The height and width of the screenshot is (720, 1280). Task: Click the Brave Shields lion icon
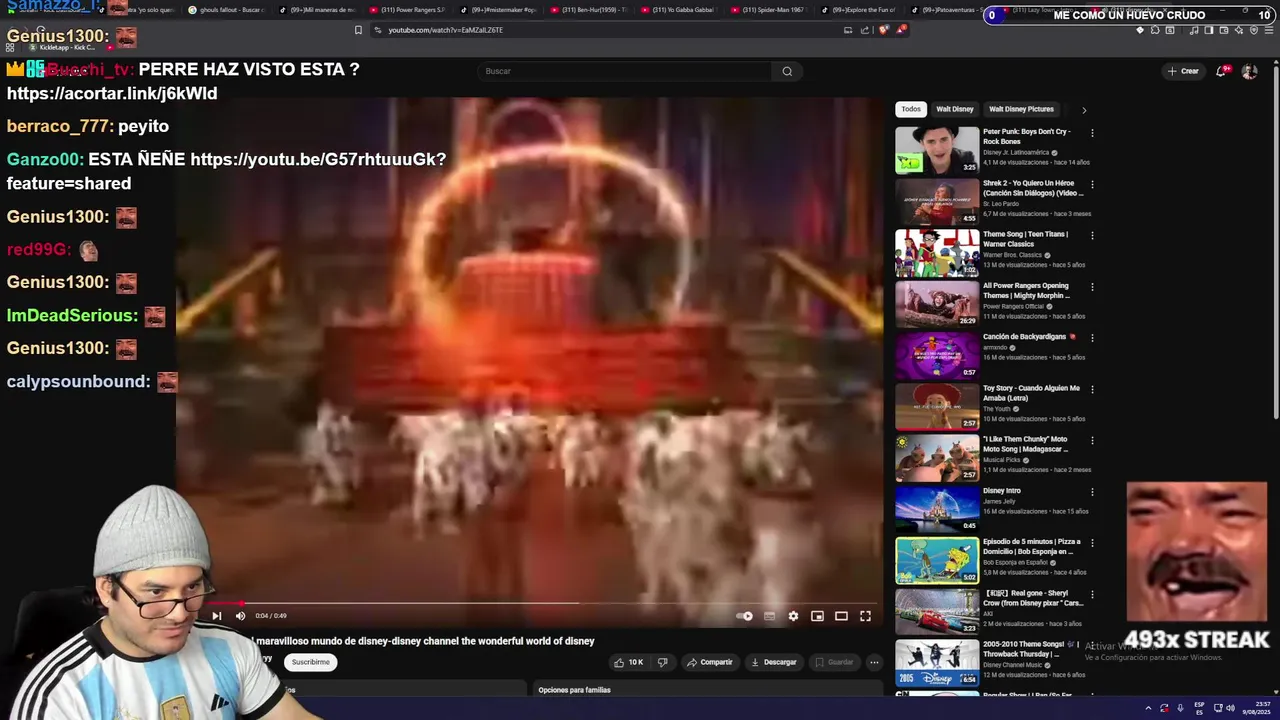pos(883,30)
